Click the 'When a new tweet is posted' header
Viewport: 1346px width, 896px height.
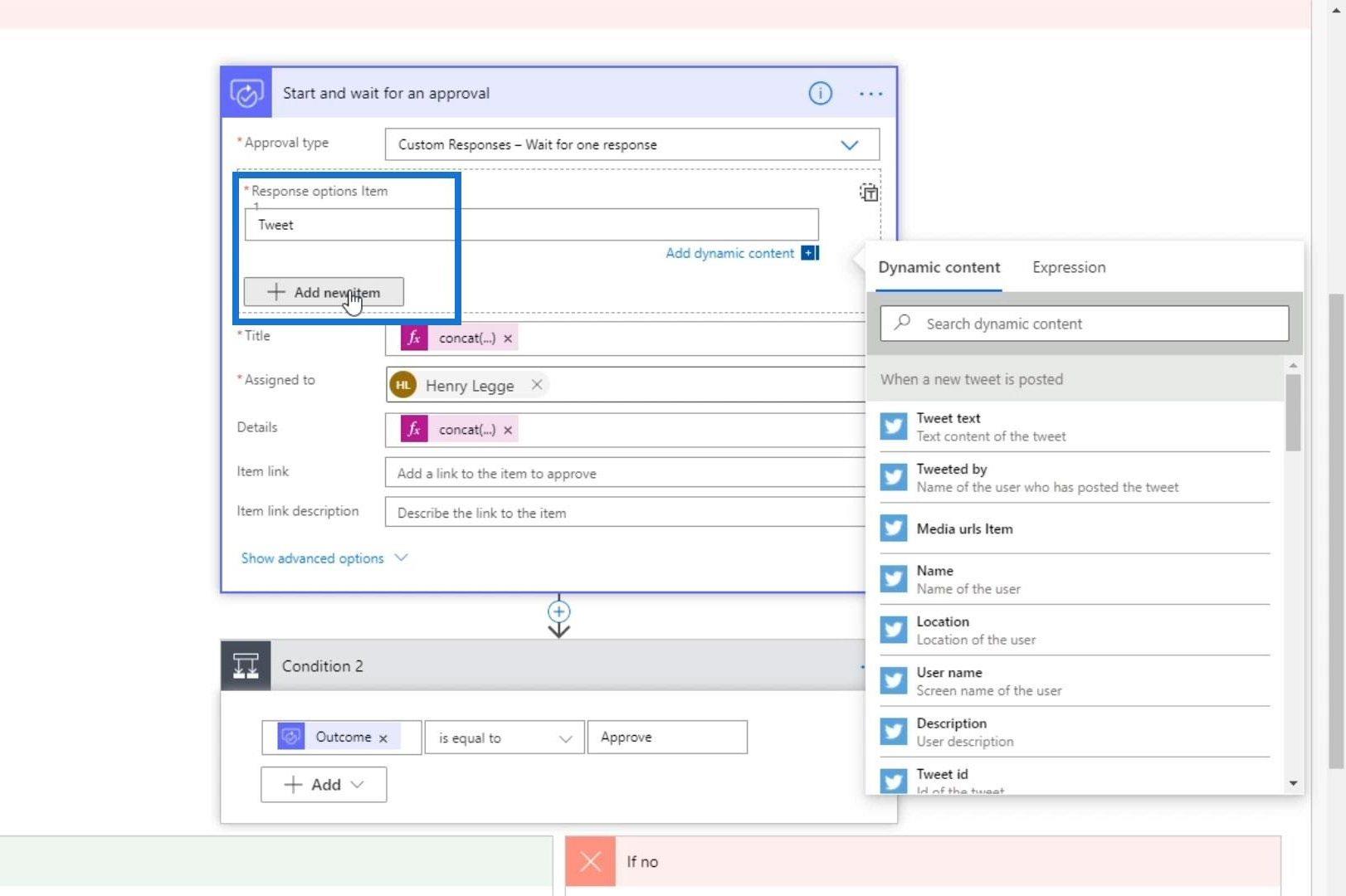[1075, 379]
